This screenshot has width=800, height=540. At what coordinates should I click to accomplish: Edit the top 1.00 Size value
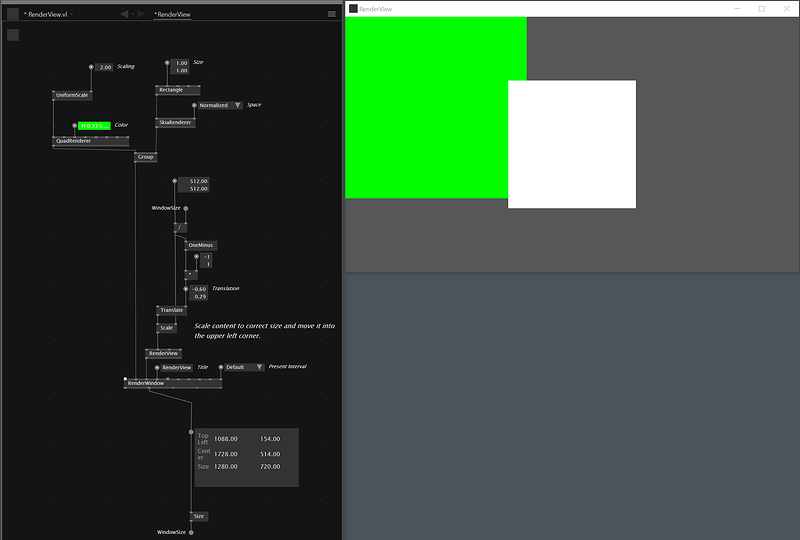[x=181, y=63]
